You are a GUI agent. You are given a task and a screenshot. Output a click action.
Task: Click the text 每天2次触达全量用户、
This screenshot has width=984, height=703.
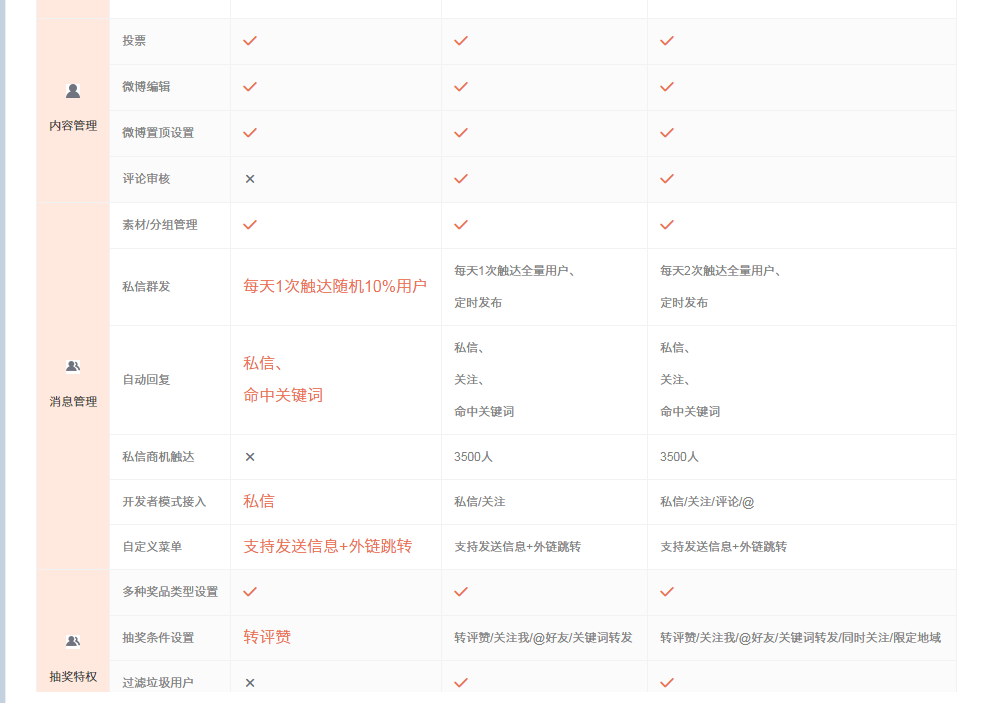coord(720,271)
